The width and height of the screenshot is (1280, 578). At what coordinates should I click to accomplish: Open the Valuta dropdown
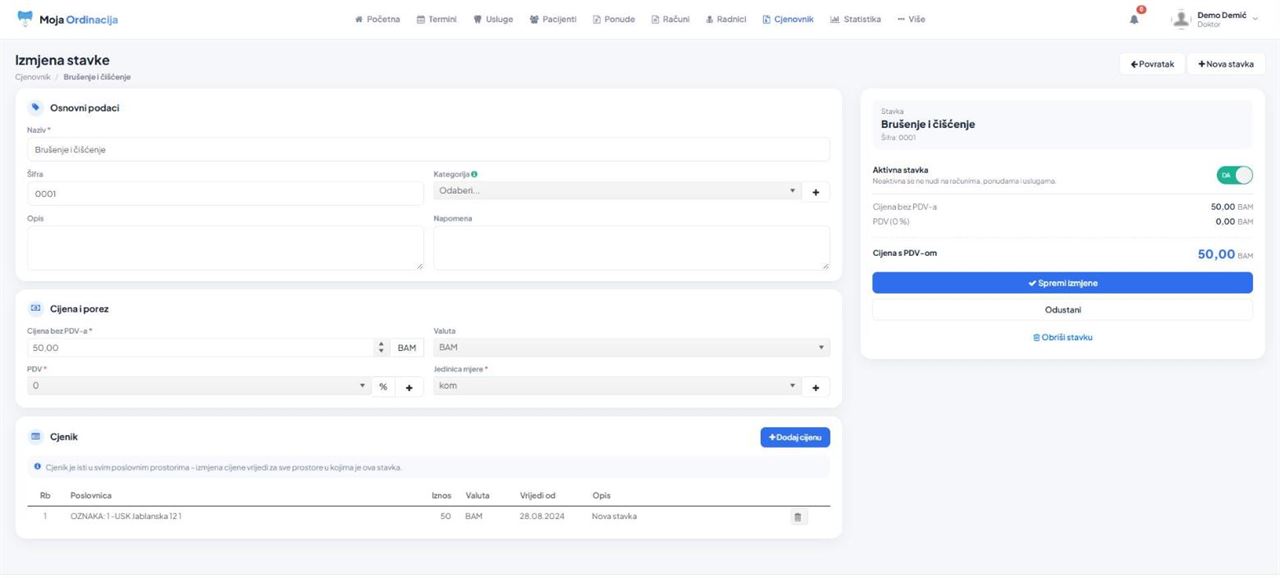(x=631, y=347)
